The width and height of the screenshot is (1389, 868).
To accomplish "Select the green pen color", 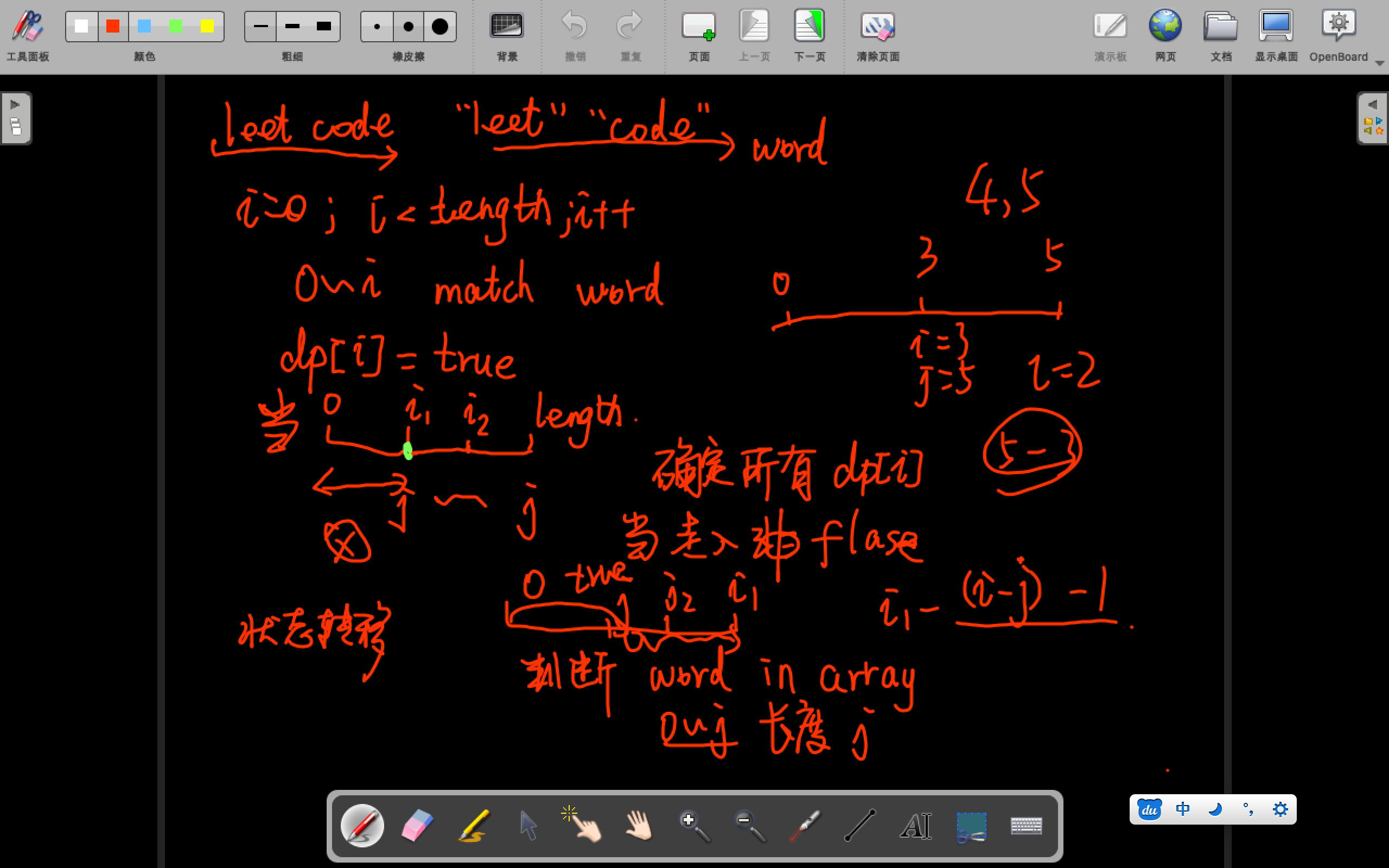I will pyautogui.click(x=176, y=27).
